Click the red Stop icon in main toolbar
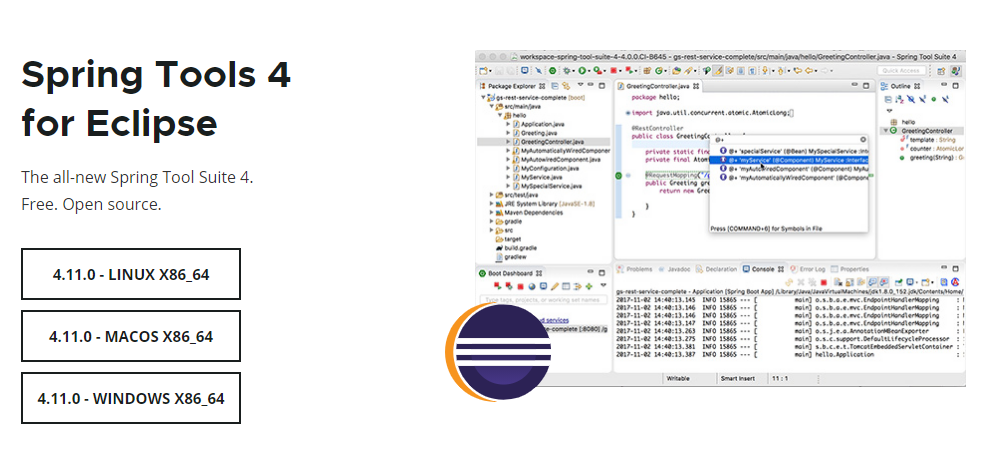Image resolution: width=1005 pixels, height=458 pixels. [x=613, y=70]
